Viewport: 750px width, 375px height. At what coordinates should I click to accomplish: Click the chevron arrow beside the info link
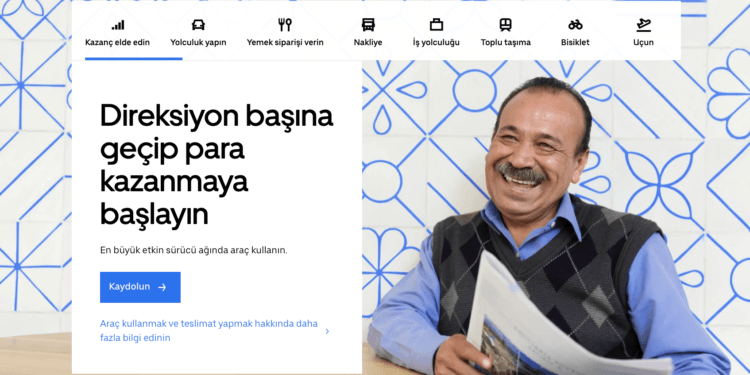327,331
